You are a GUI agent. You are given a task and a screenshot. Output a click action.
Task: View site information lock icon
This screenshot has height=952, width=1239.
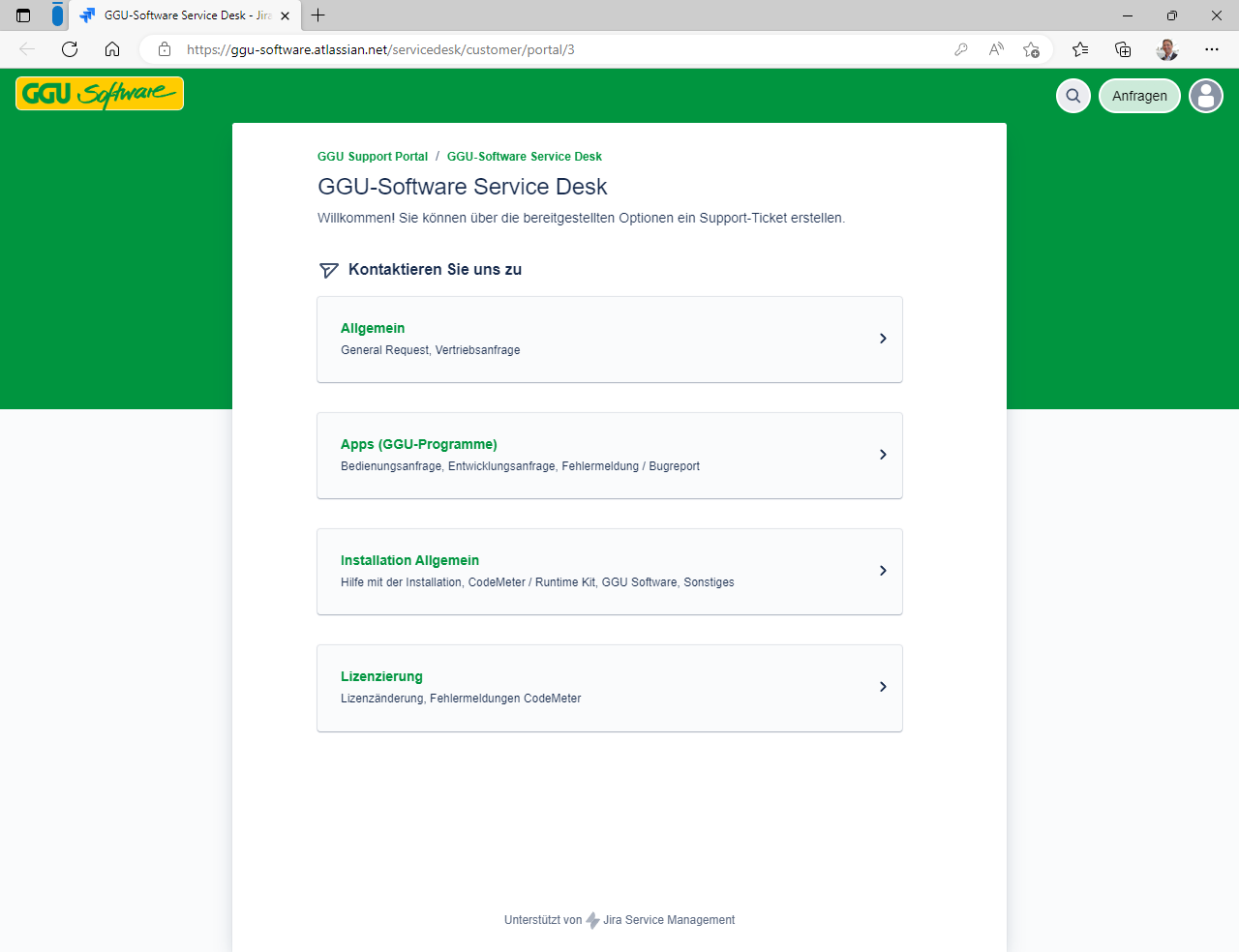(x=165, y=49)
